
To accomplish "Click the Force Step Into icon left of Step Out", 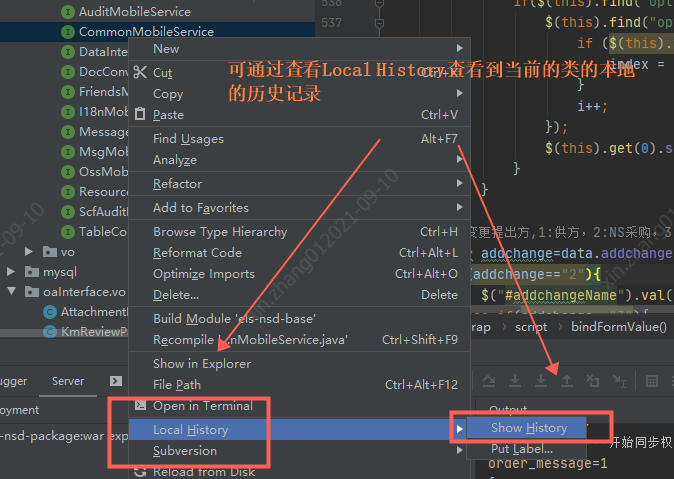I will [541, 381].
